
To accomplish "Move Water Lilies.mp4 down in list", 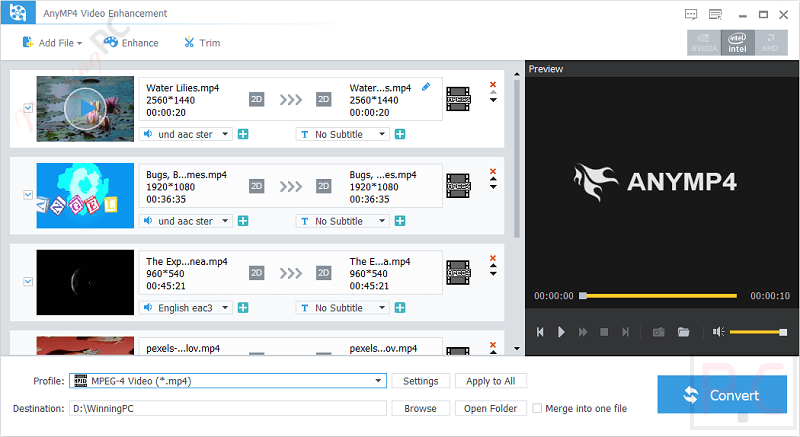I will (493, 100).
